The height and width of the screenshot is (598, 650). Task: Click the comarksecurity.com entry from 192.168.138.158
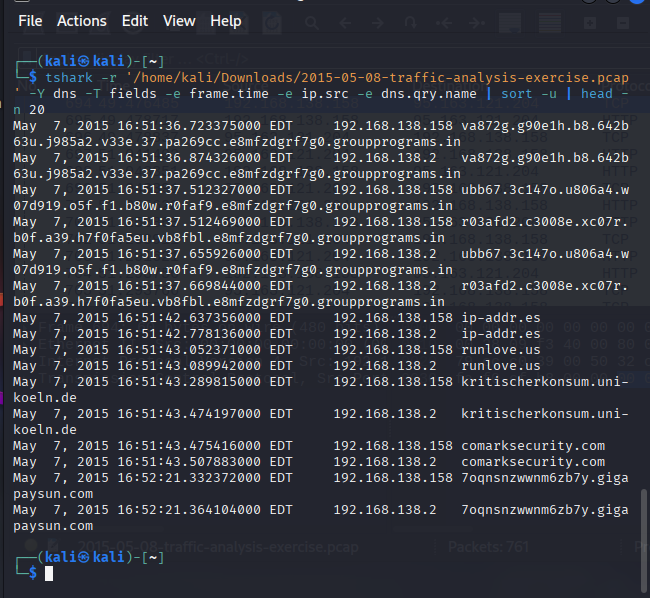click(x=532, y=445)
